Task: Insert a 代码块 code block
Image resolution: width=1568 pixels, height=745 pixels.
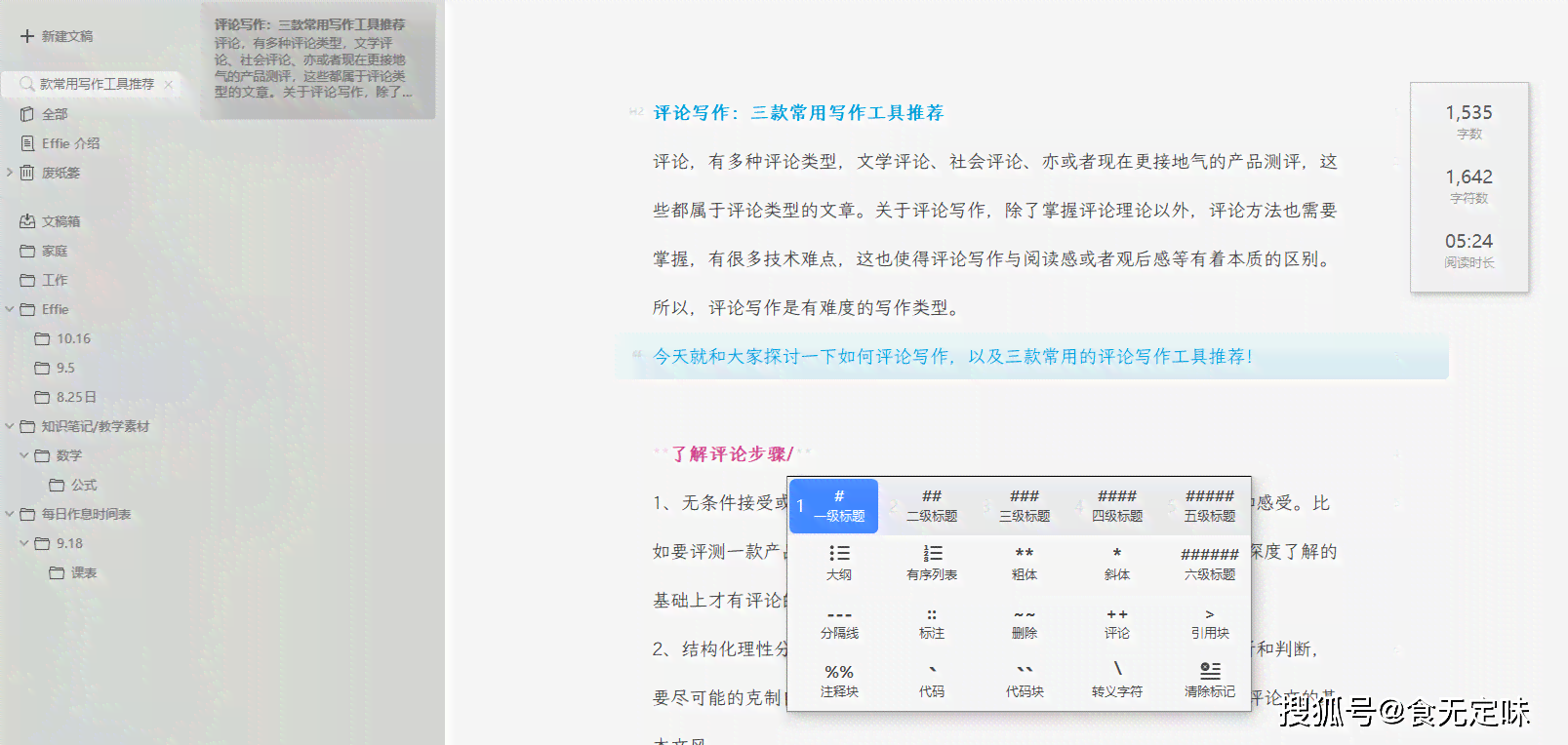Action: (x=1025, y=682)
